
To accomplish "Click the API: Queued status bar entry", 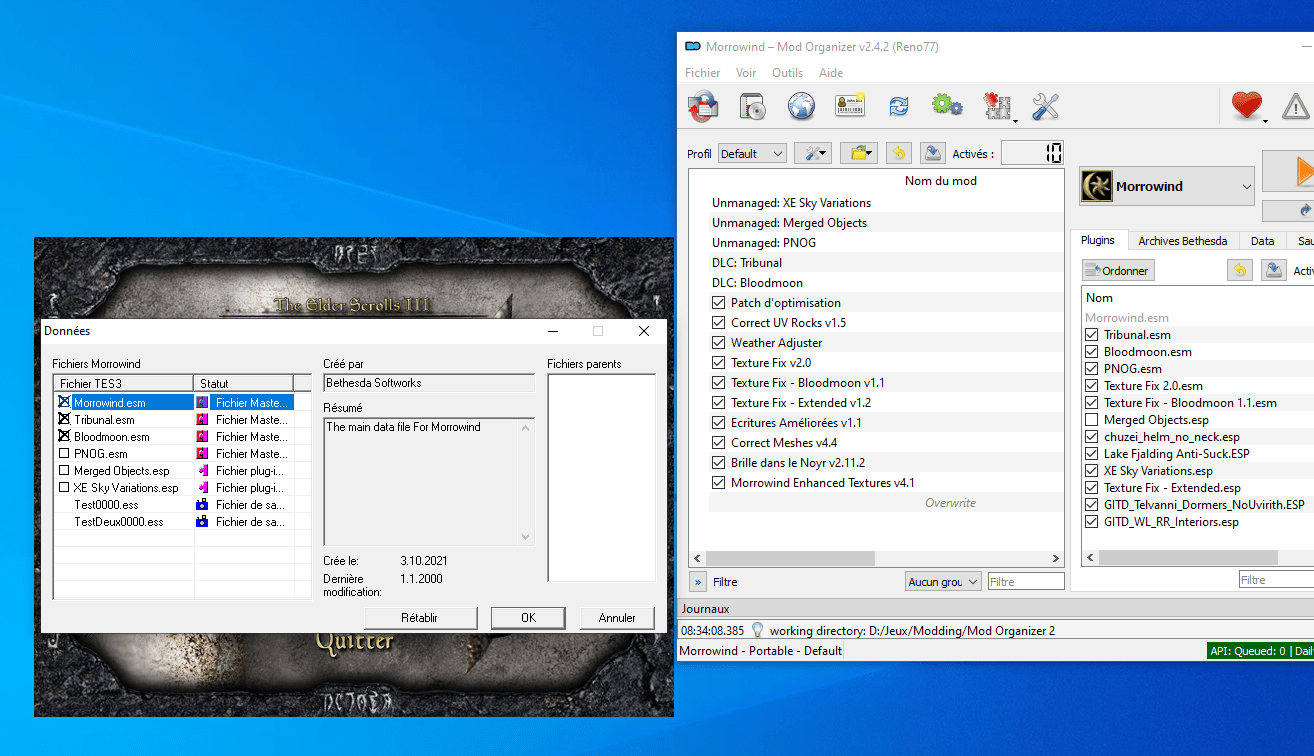I will [1260, 651].
